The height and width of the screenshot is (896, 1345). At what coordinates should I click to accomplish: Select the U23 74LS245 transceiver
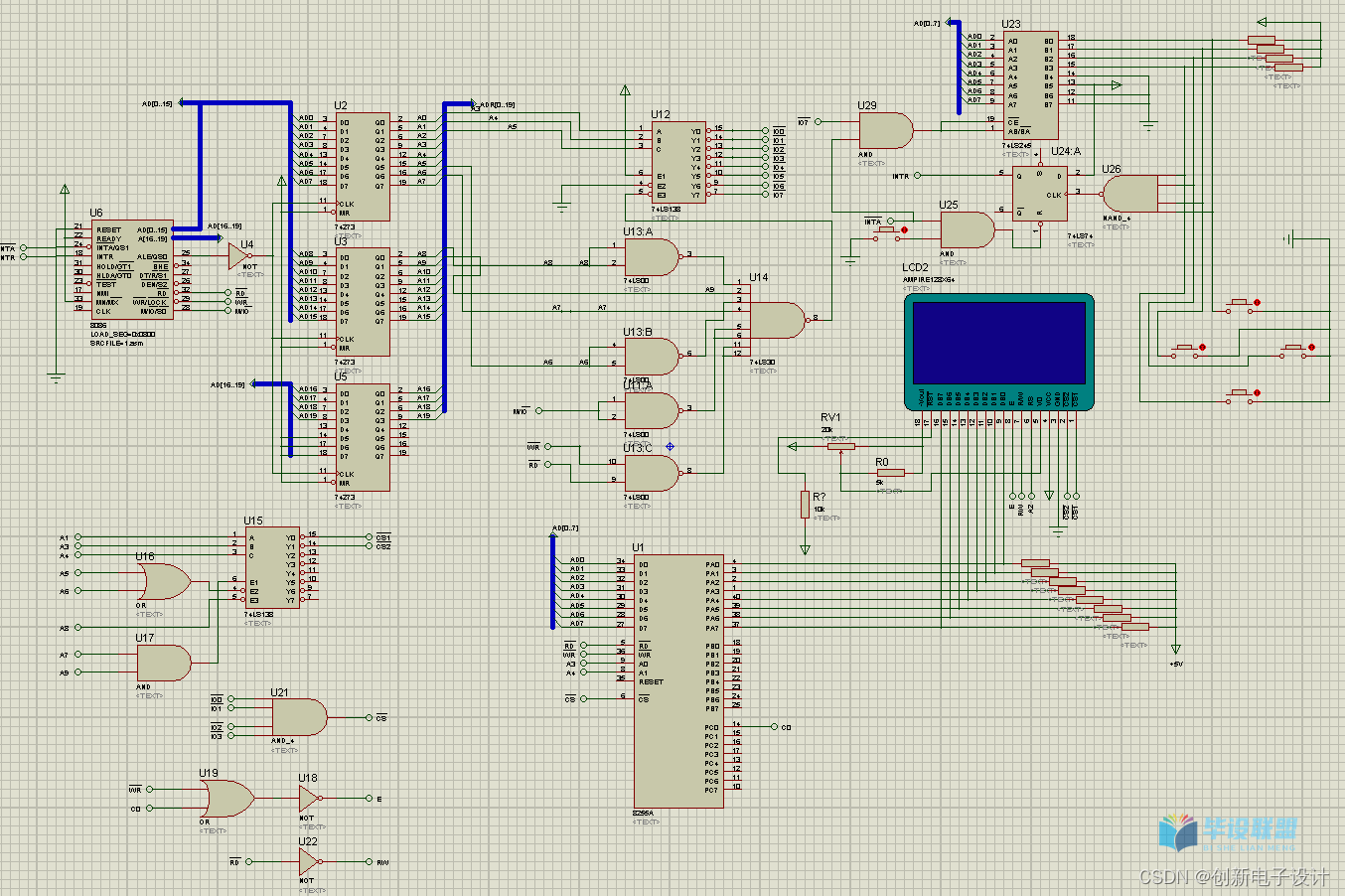point(1031,84)
